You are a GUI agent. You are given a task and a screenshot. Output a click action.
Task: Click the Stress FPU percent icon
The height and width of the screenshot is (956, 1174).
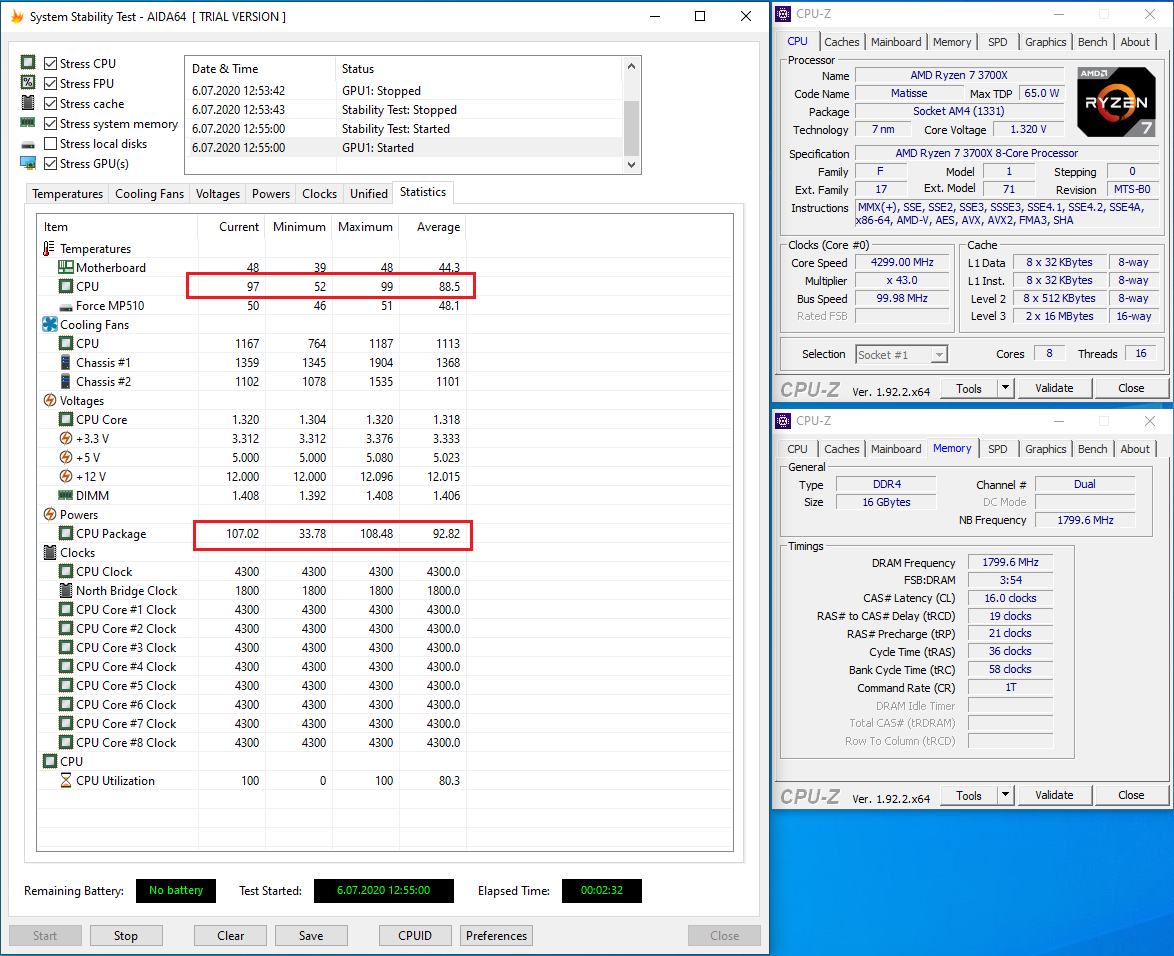pos(28,82)
